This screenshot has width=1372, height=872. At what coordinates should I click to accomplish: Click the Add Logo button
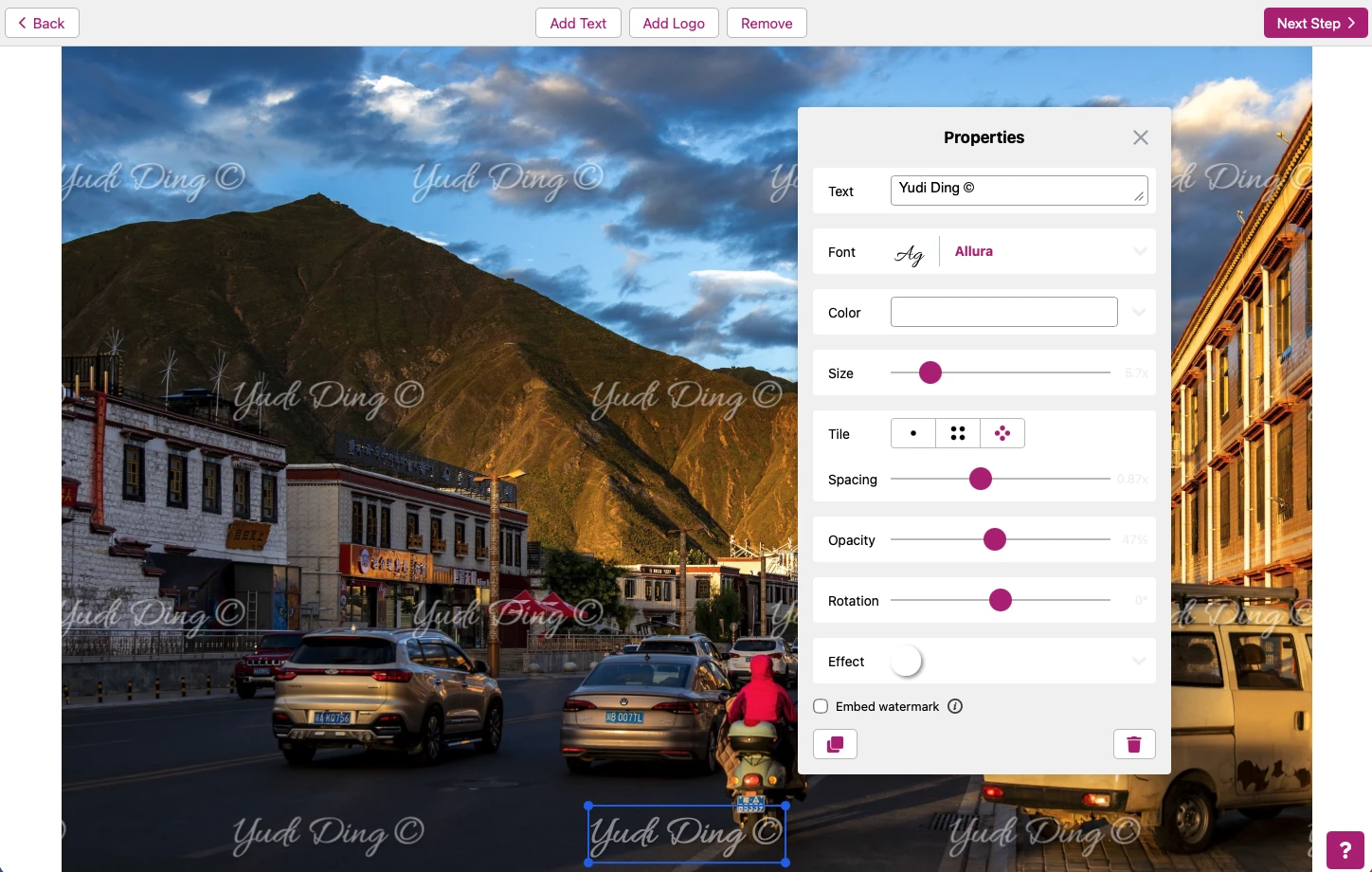tap(674, 23)
